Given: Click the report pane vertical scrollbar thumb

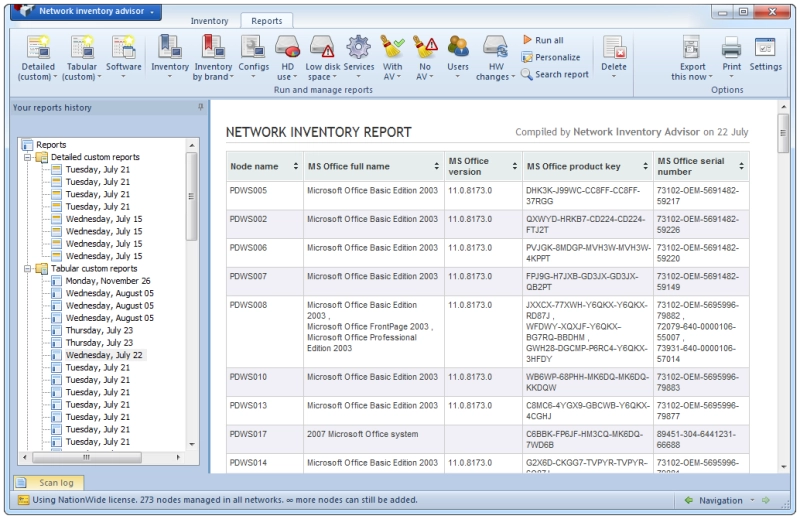Looking at the screenshot, I should click(x=783, y=133).
